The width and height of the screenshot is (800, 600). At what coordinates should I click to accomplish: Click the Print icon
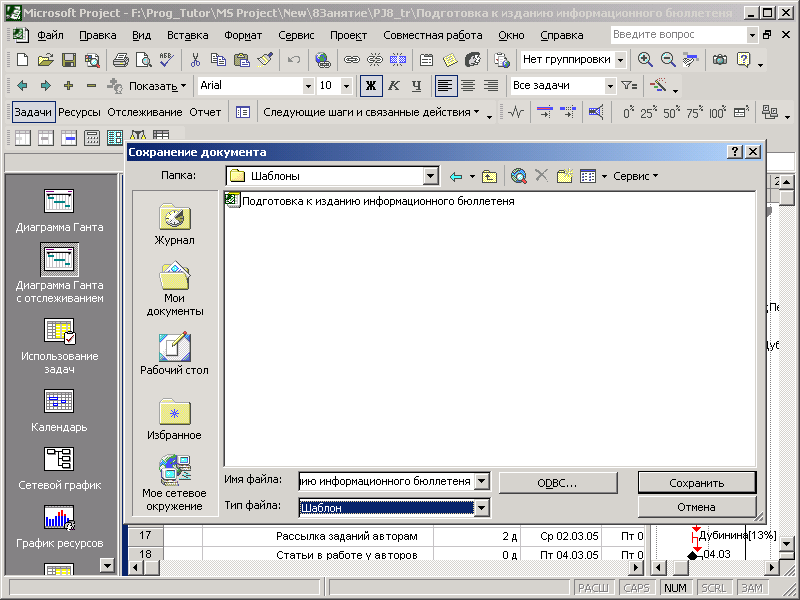coord(120,60)
